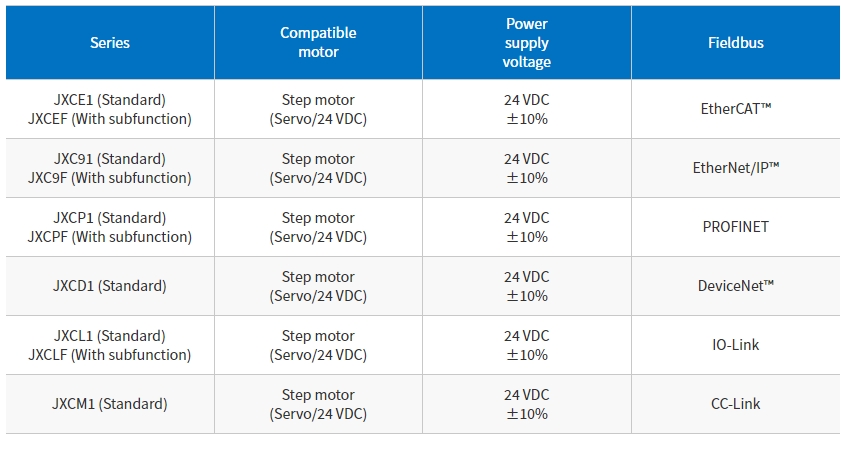Select the JXCE1 (Standard) series cell
The width and height of the screenshot is (855, 453).
(110, 109)
